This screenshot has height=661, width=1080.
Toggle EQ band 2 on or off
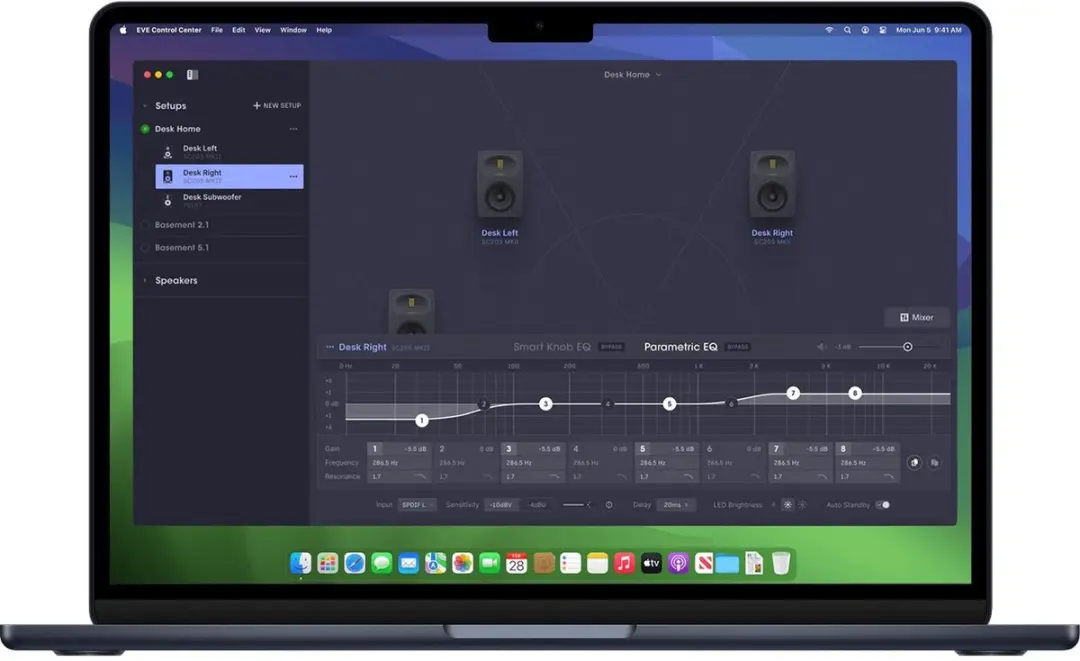(x=442, y=448)
